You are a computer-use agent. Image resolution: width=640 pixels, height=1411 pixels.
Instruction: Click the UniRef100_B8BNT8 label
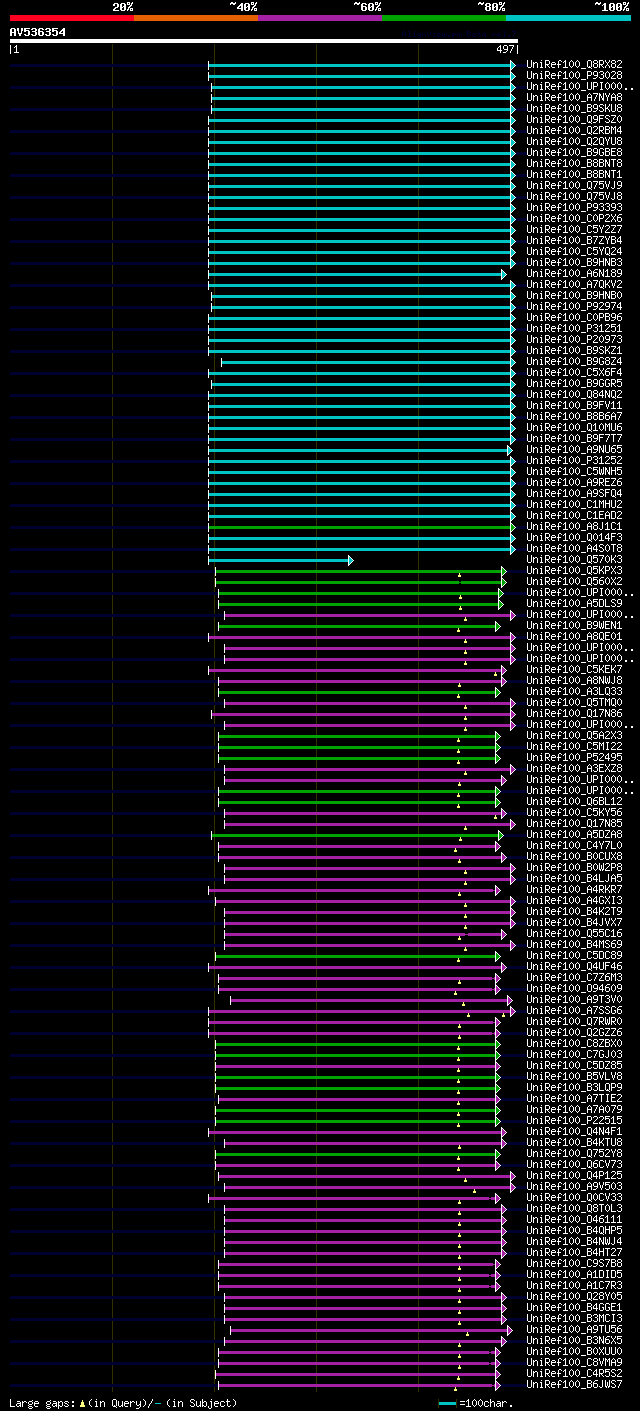pos(574,164)
